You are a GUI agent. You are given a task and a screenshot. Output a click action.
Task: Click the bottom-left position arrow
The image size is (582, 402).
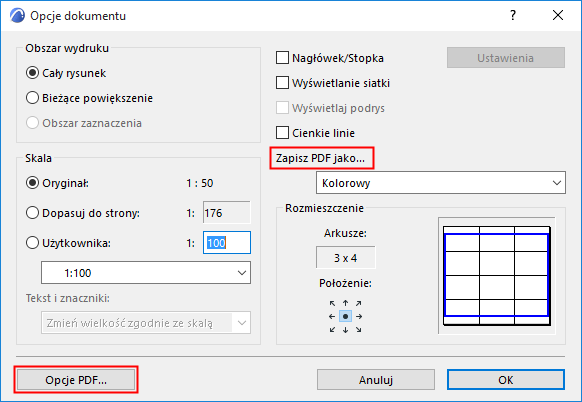tap(332, 330)
